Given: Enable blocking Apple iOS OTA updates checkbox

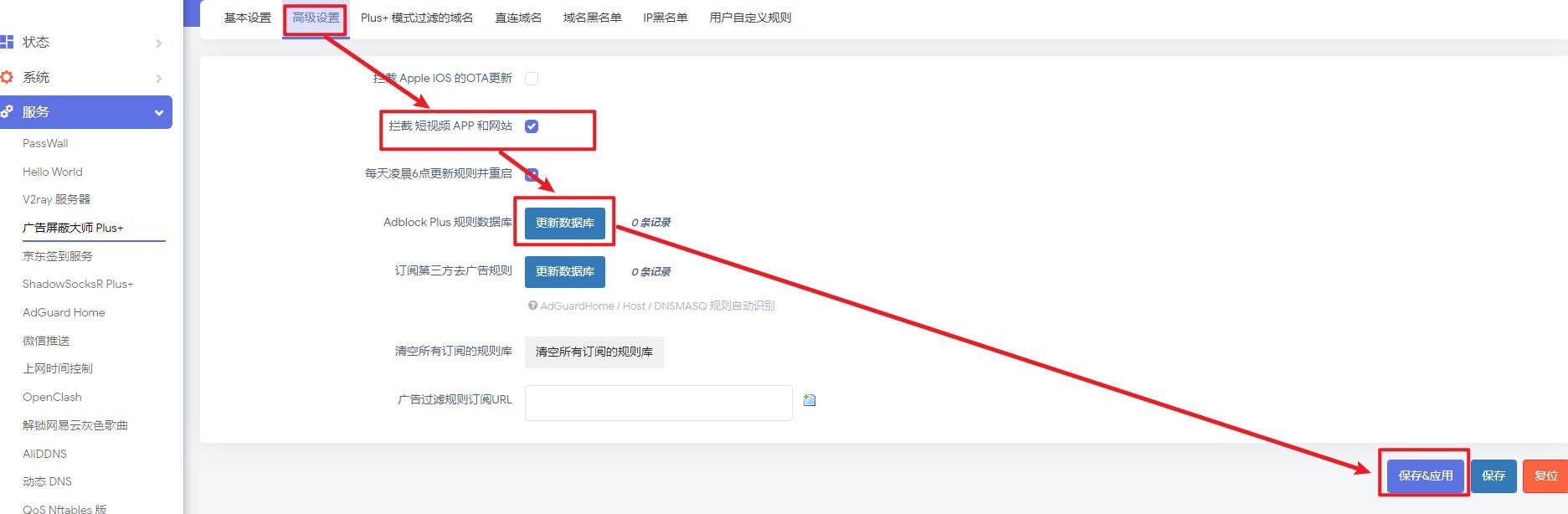Looking at the screenshot, I should [532, 79].
